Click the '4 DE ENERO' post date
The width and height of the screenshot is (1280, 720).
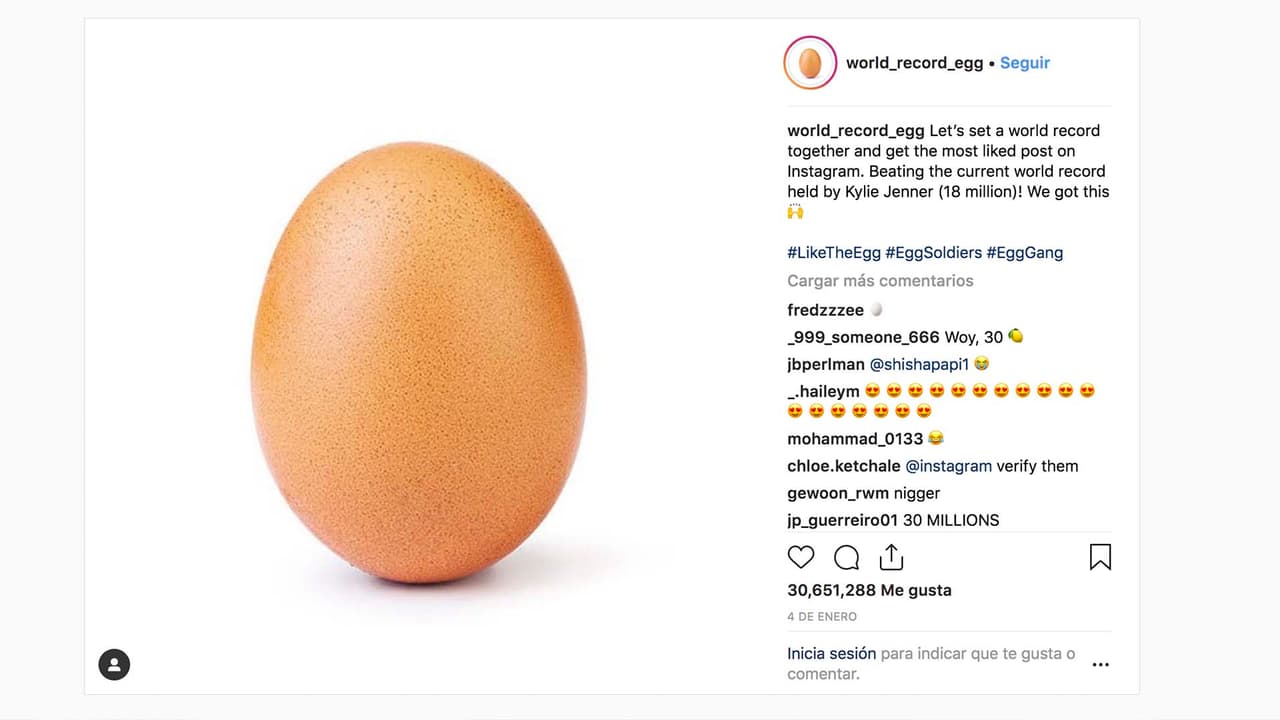tap(822, 617)
